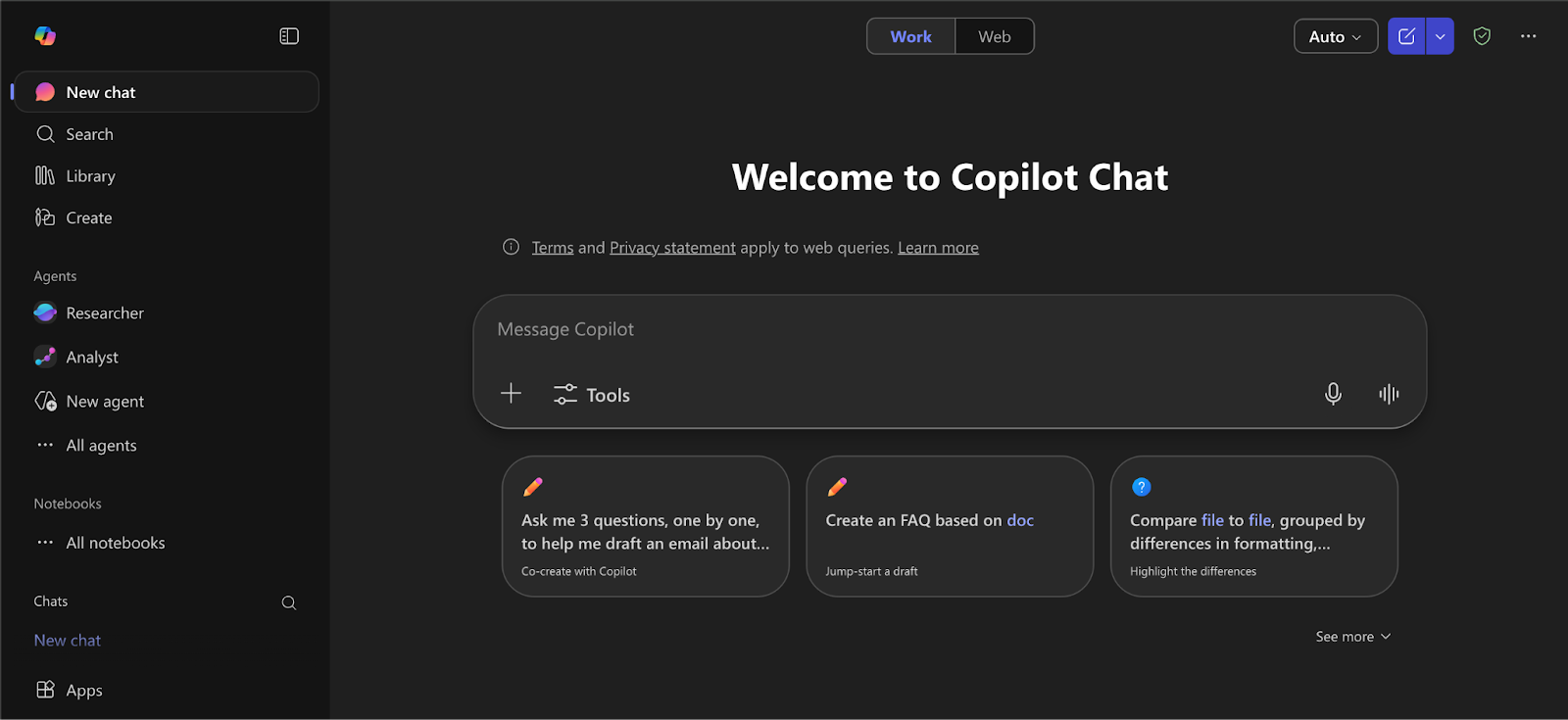Click the microphone dictation icon
Image resolution: width=1568 pixels, height=720 pixels.
point(1333,394)
